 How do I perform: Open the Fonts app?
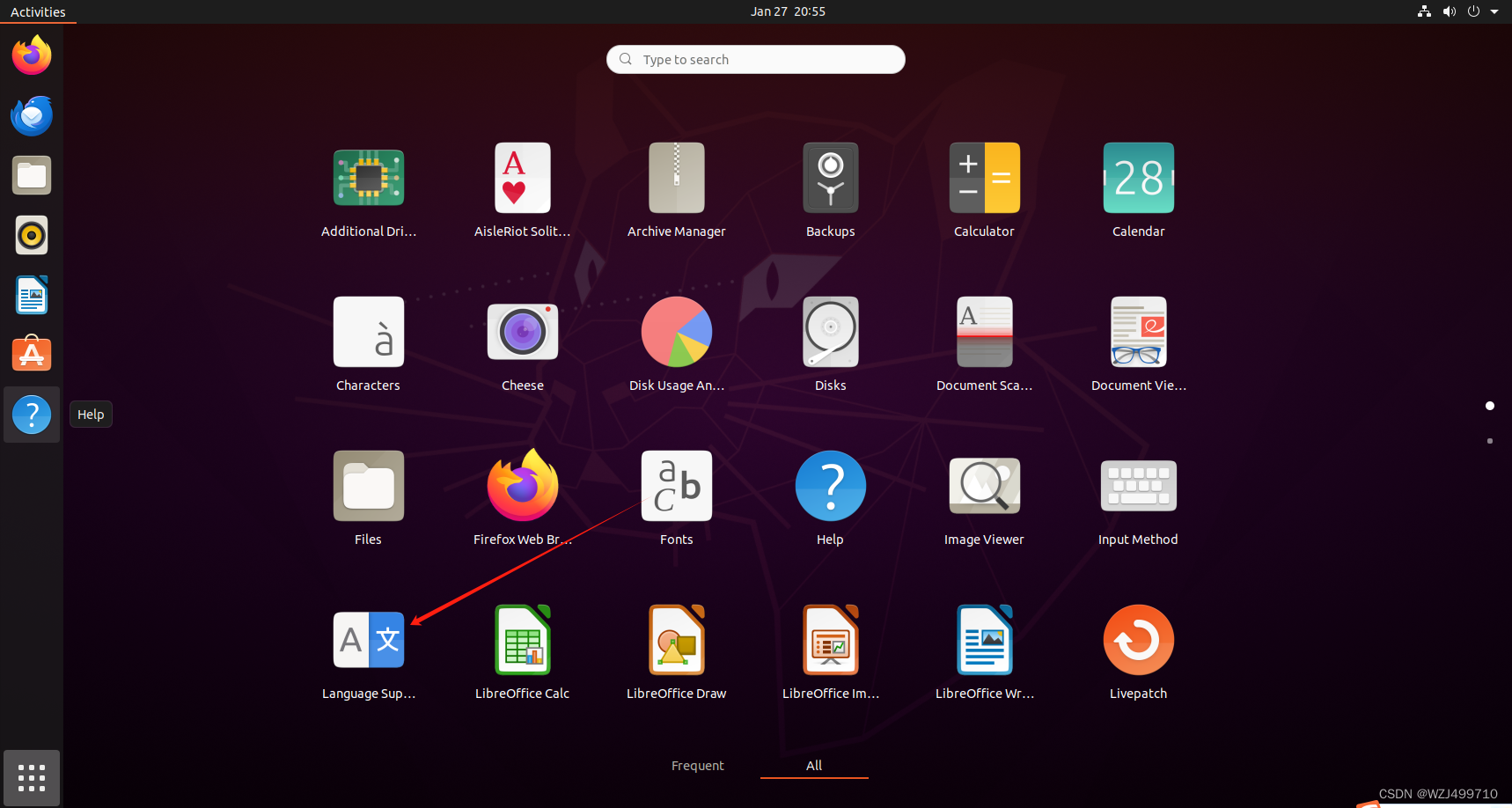[x=677, y=487]
